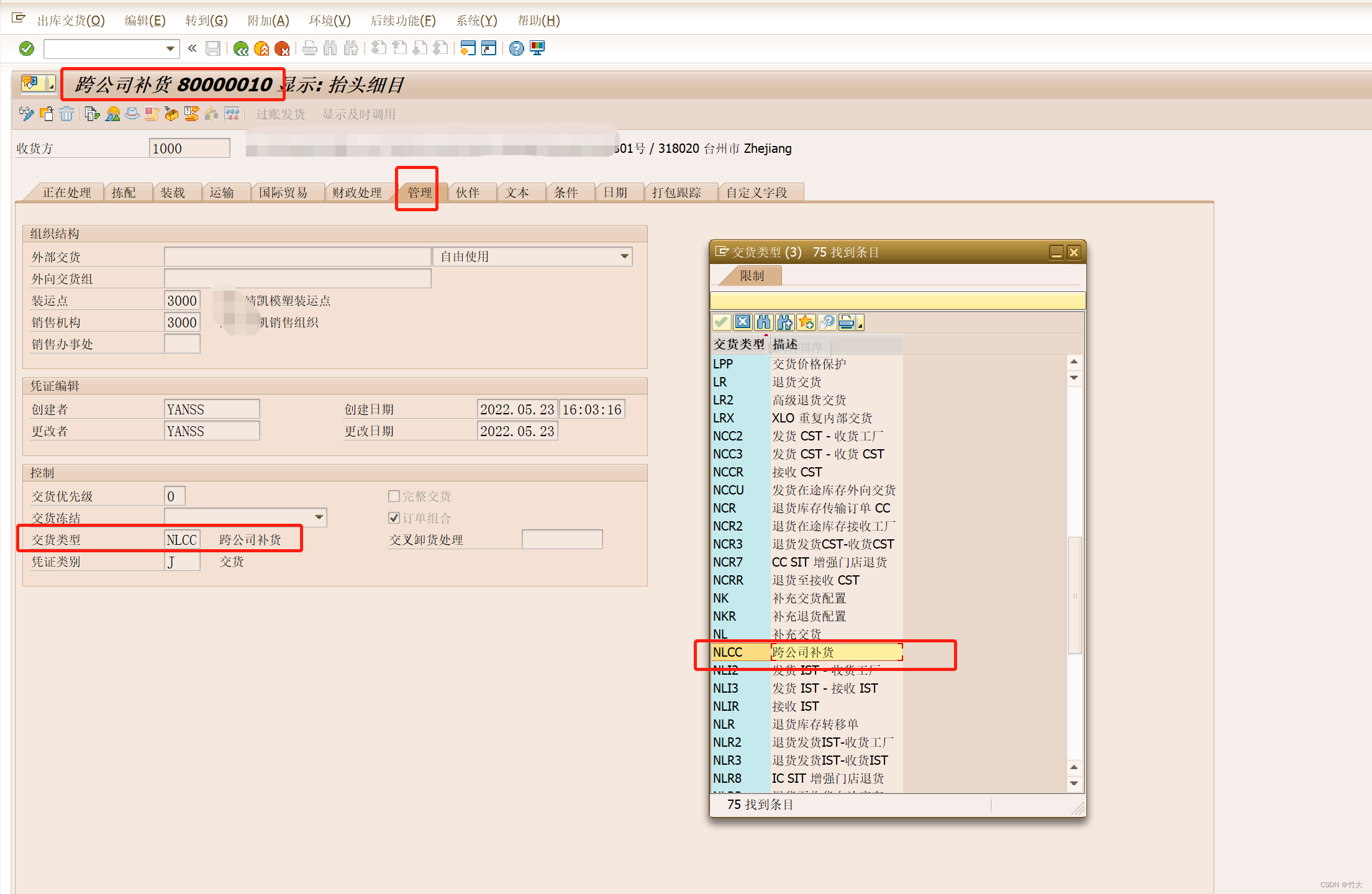Uncheck the 订单组合 checkbox
The height and width of the screenshot is (894, 1372).
tap(394, 517)
